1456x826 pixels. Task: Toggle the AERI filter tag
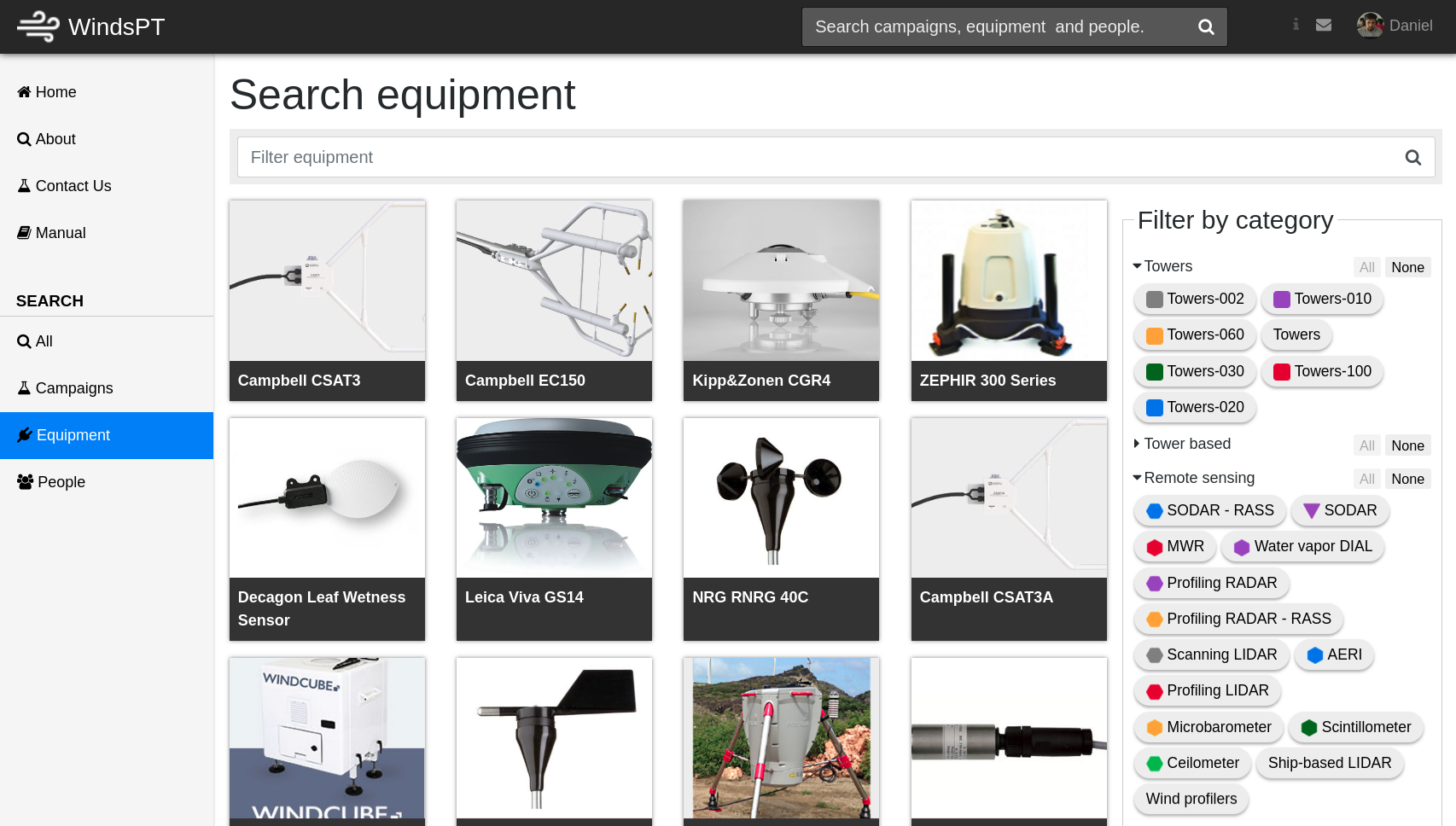[1335, 654]
